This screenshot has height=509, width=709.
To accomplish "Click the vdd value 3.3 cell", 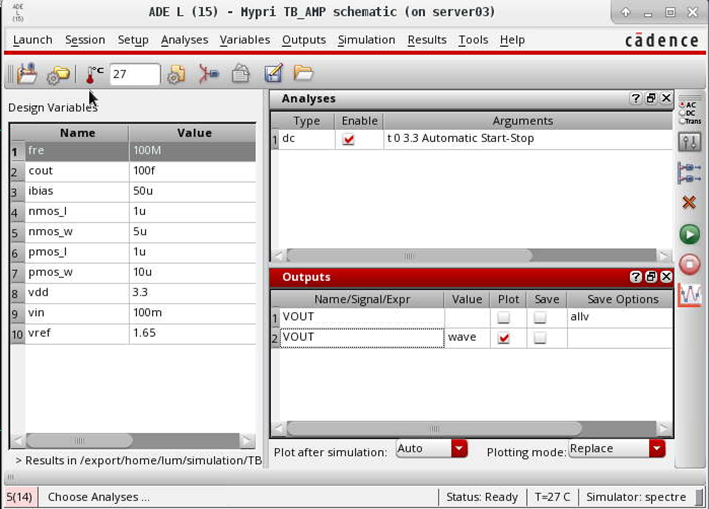I will [192, 292].
